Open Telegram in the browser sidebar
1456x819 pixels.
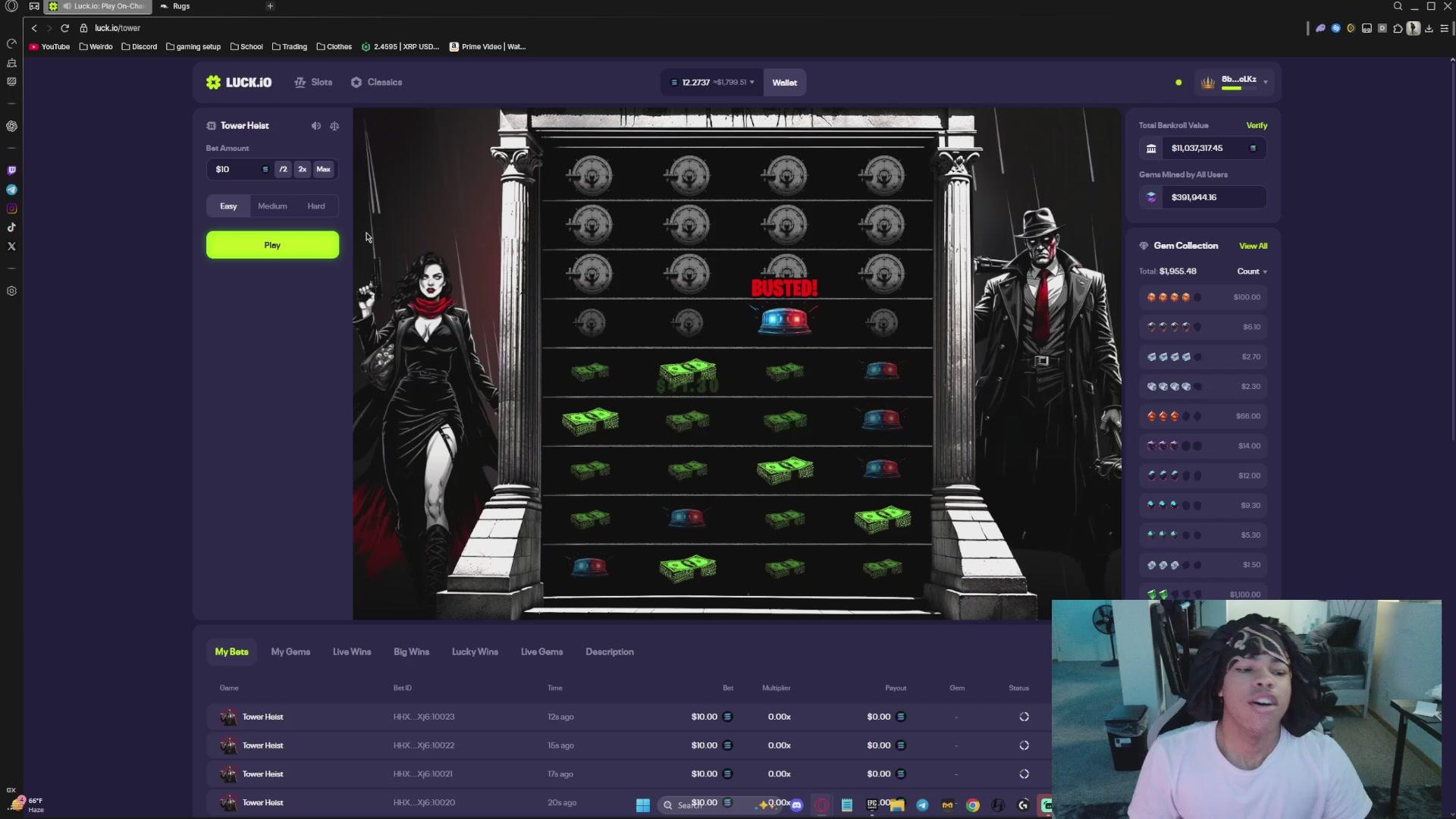click(11, 190)
